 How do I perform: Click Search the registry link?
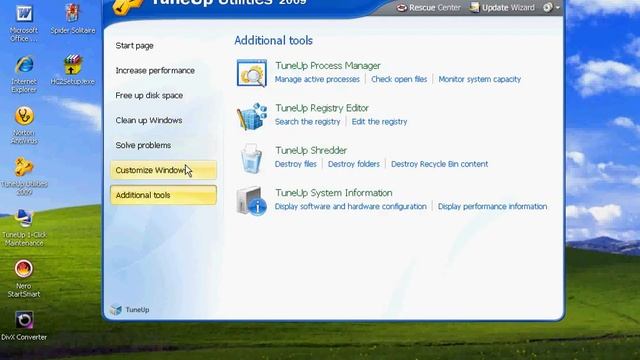point(307,122)
